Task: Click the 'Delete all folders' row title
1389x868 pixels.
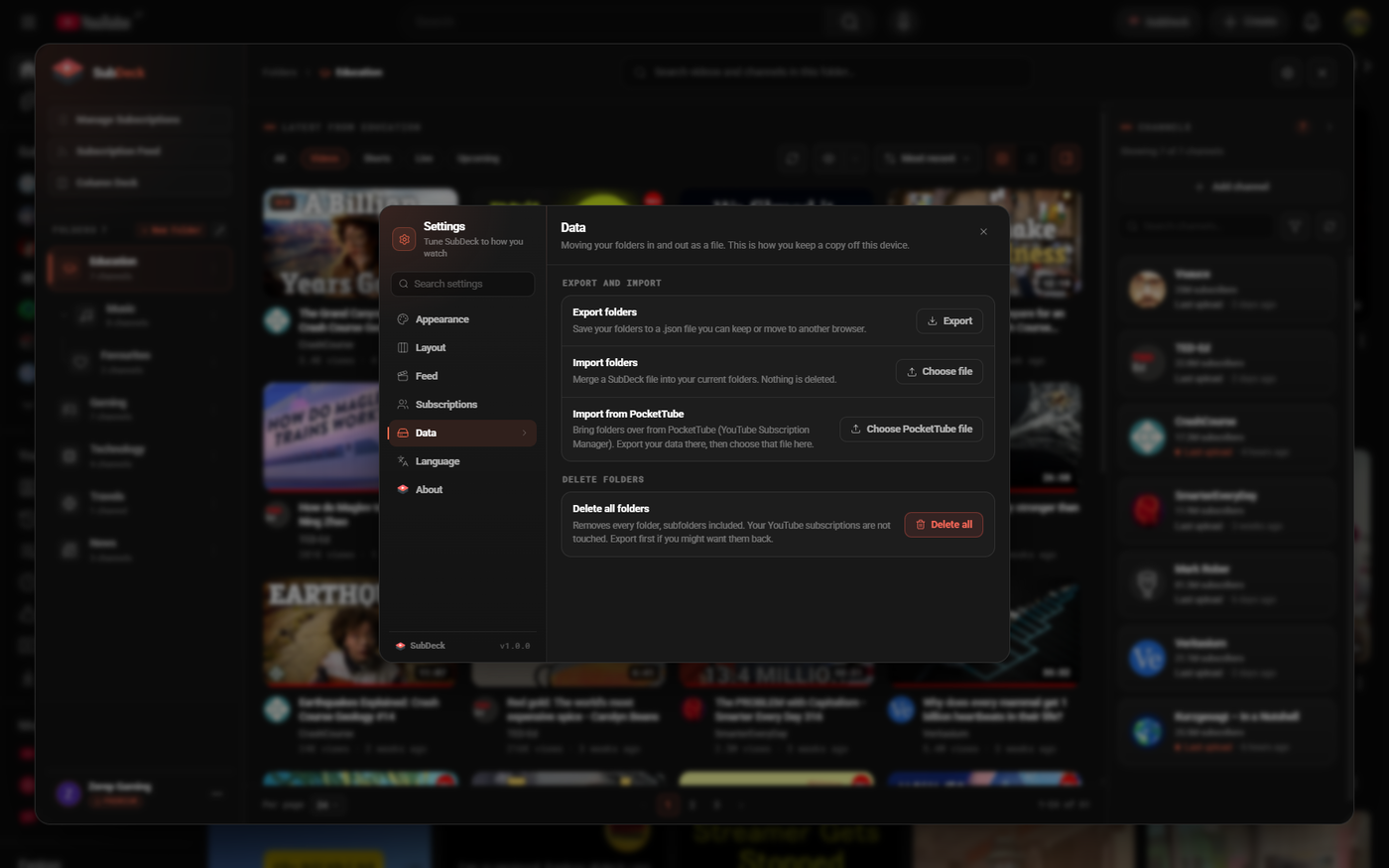Action: [611, 509]
